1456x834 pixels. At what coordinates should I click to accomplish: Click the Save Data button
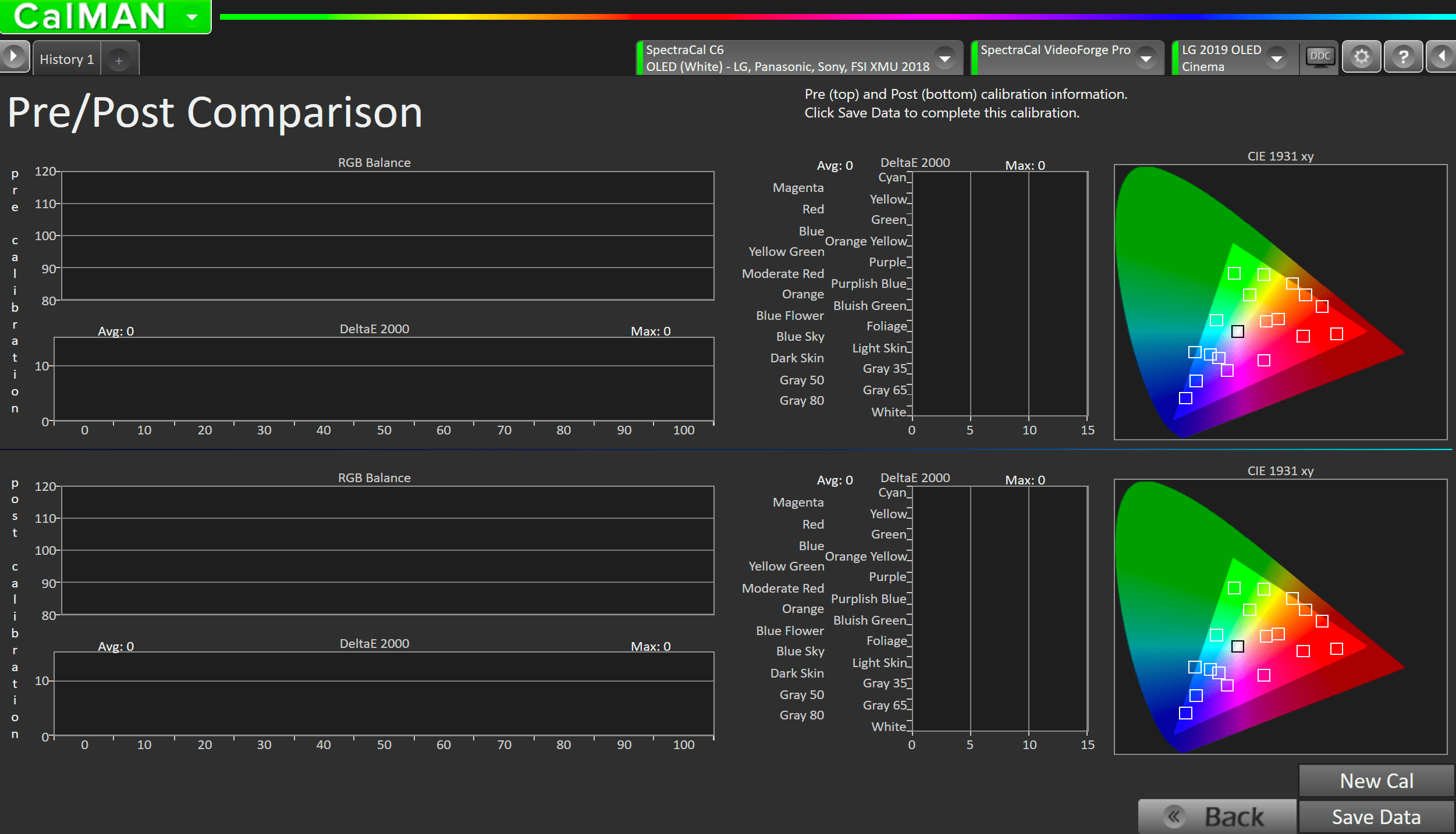click(1376, 817)
